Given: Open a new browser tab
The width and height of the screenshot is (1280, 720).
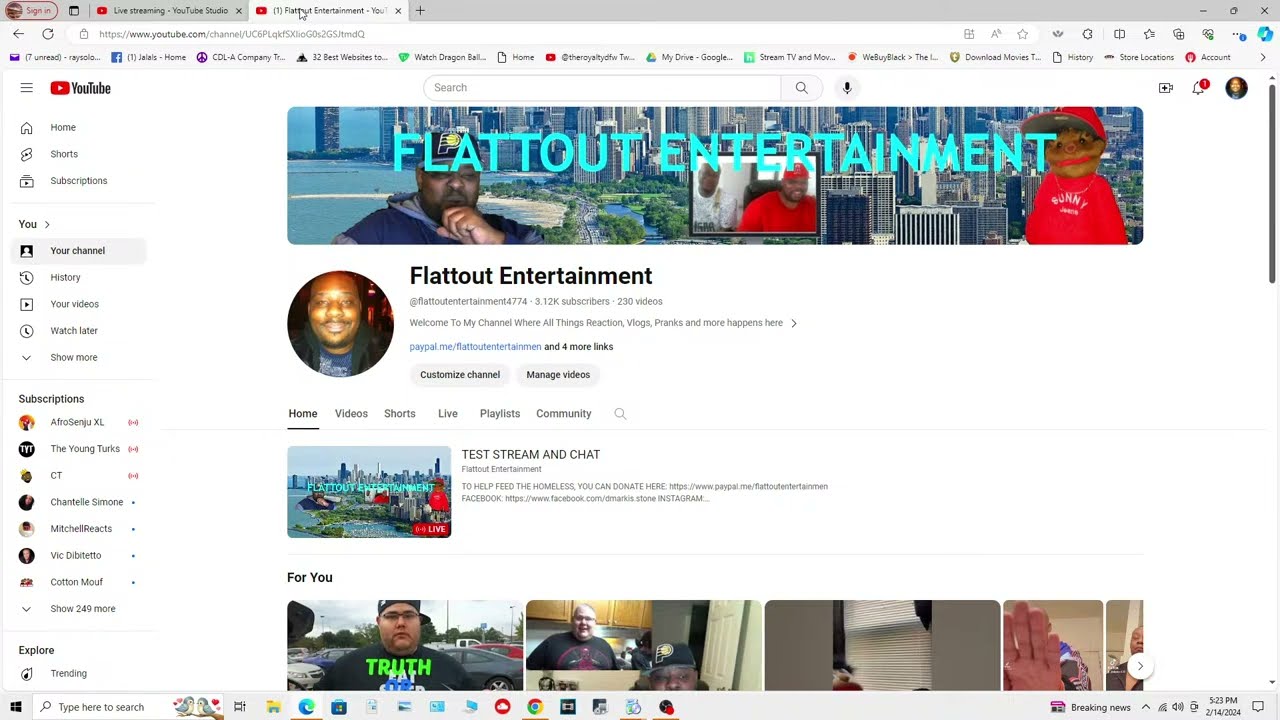Looking at the screenshot, I should (420, 10).
